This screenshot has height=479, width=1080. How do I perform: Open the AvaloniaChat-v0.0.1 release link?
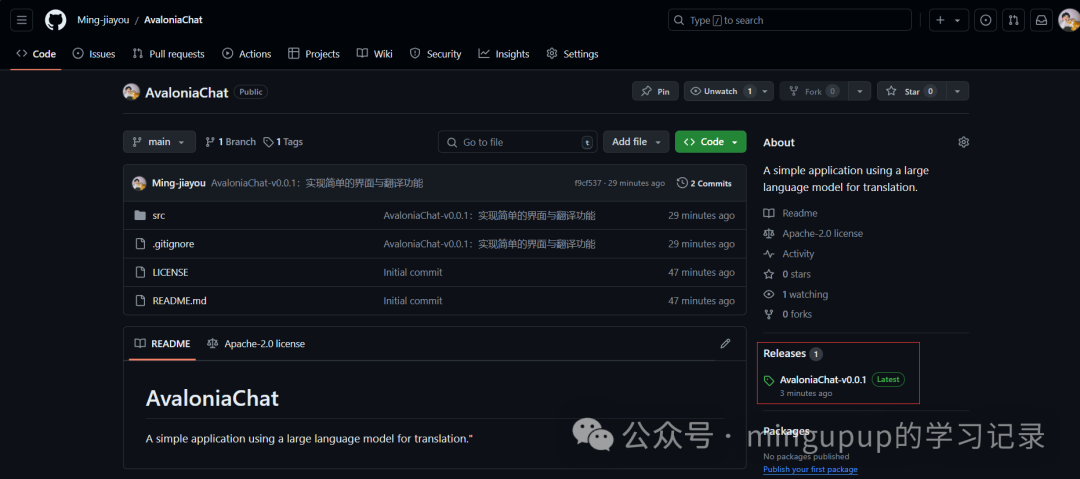(822, 380)
